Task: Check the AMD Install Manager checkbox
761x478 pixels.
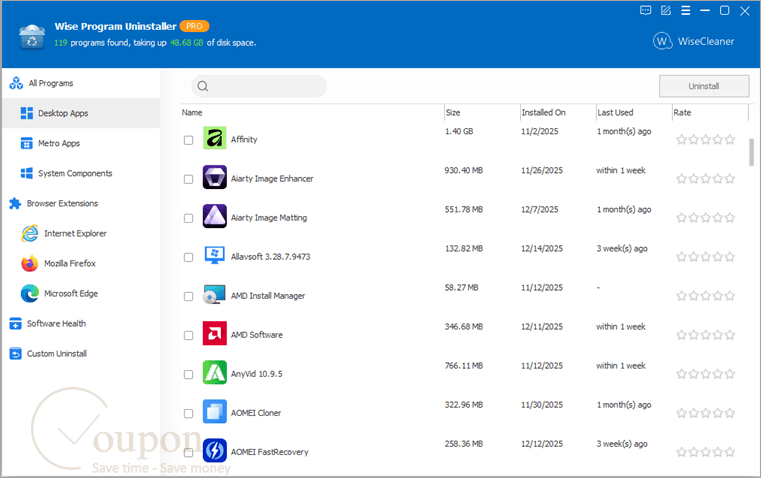Action: click(188, 297)
